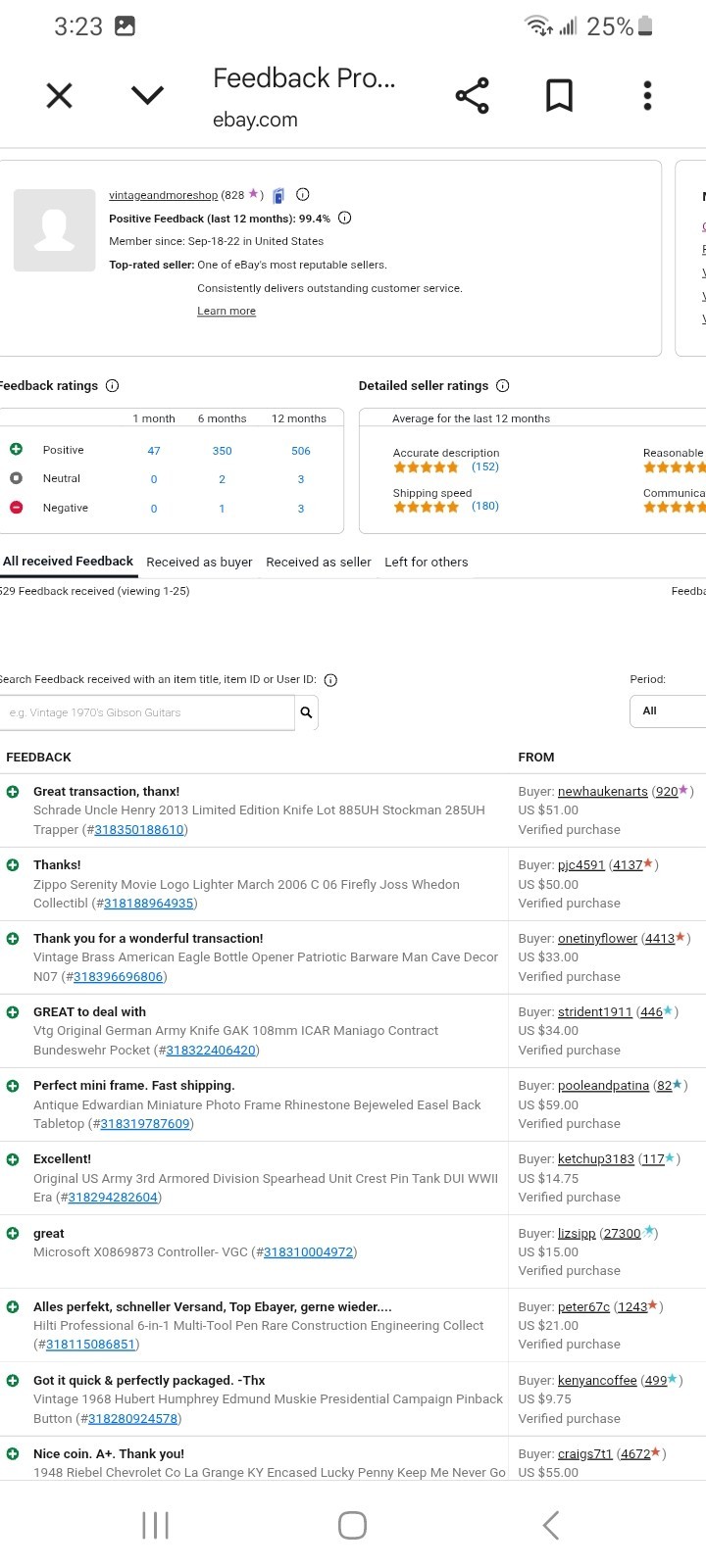Tap Shipping speed star rating
The height and width of the screenshot is (1568, 706).
[x=426, y=507]
